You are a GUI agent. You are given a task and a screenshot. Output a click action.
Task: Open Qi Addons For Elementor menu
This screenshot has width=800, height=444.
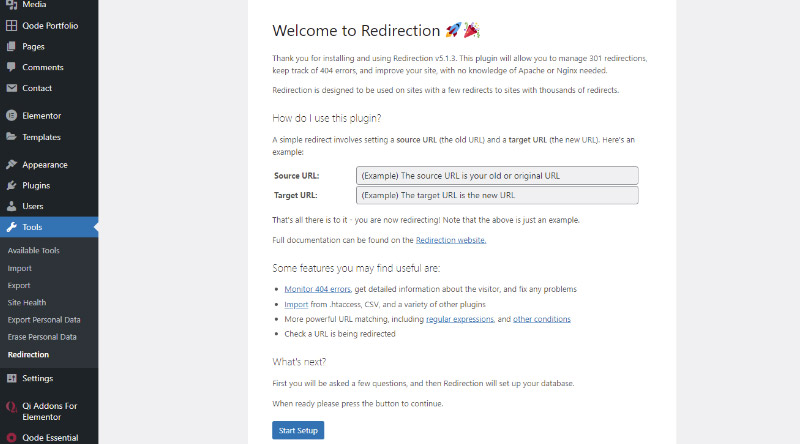(x=49, y=411)
